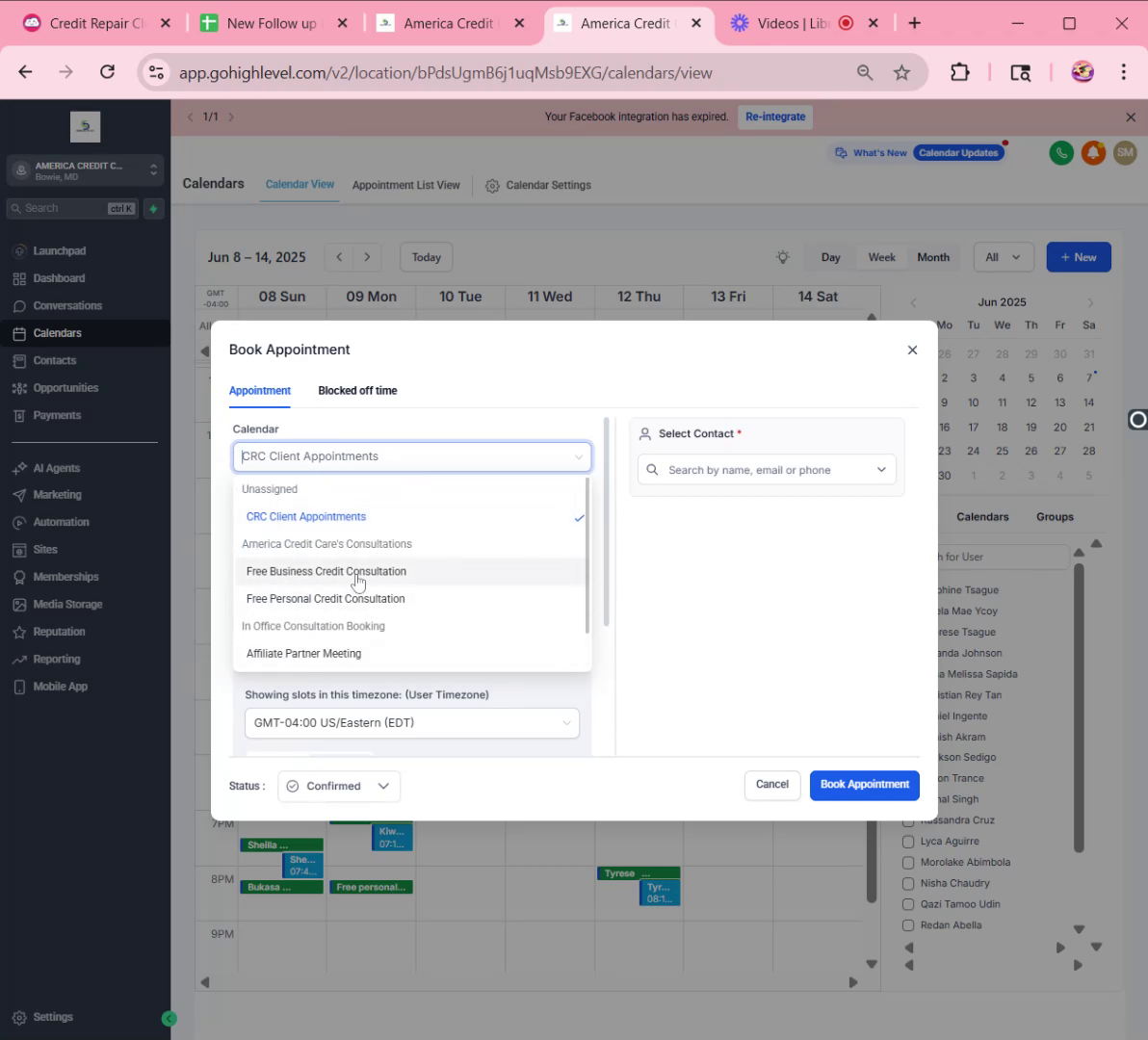The width and height of the screenshot is (1148, 1040).
Task: Advance mini calendar to next month
Action: pyautogui.click(x=1090, y=302)
